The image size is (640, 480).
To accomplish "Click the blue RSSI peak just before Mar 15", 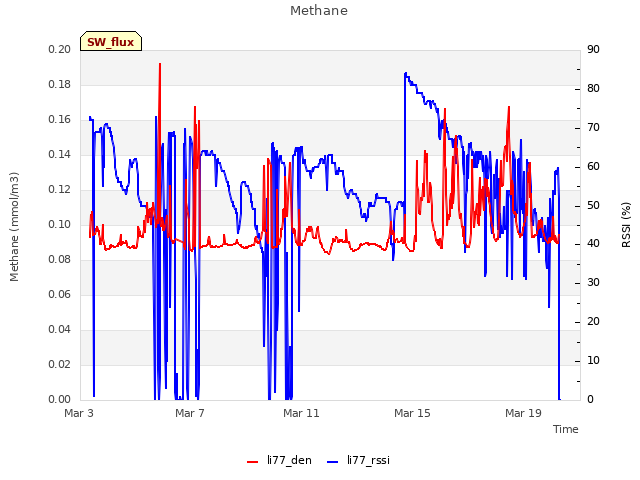I will (405, 74).
